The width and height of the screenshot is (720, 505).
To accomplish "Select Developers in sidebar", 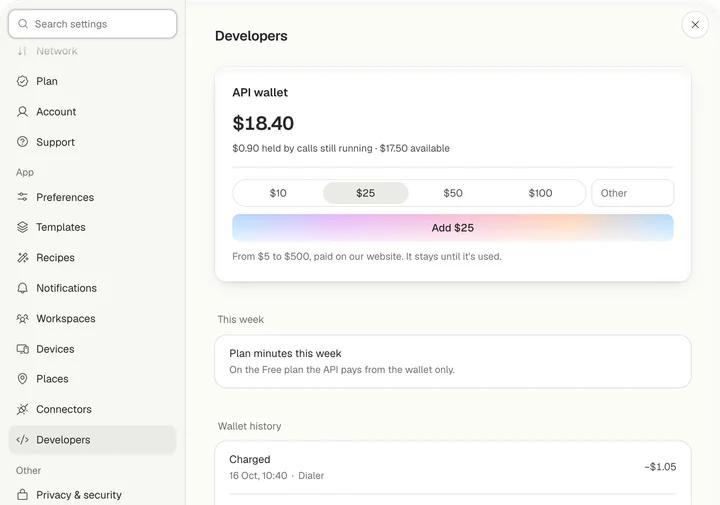I will pyautogui.click(x=92, y=440).
